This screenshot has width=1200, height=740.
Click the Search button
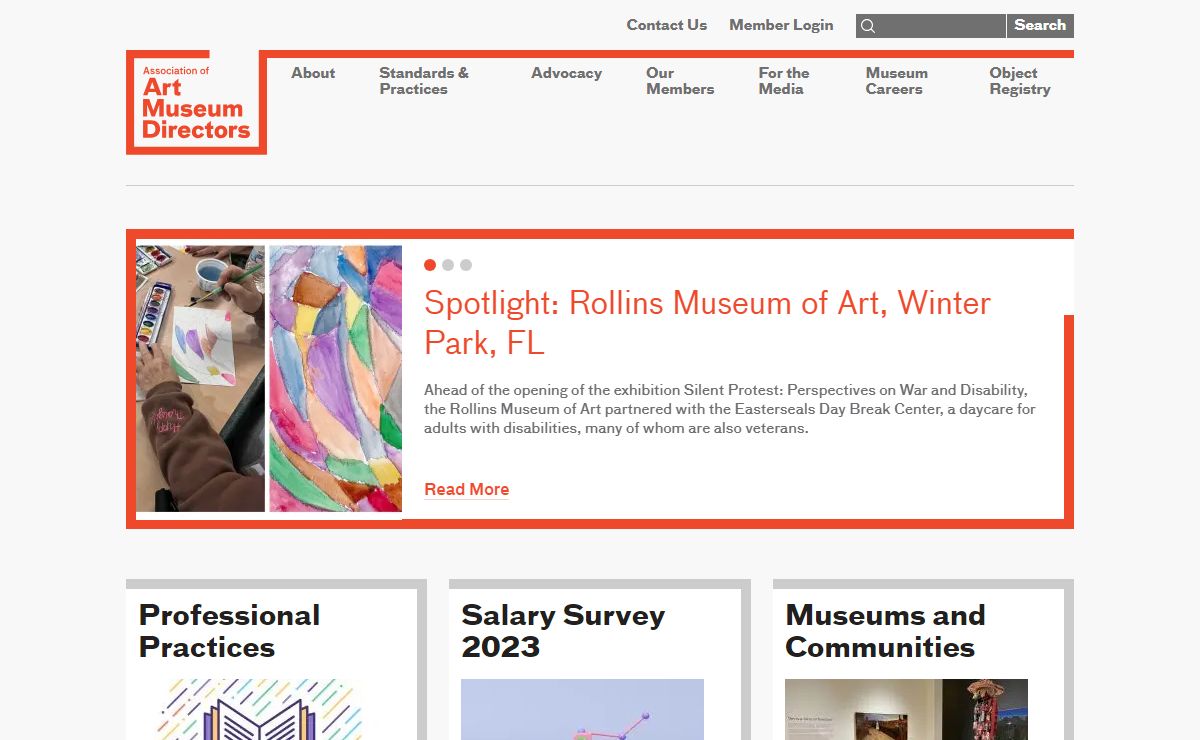click(x=1040, y=25)
